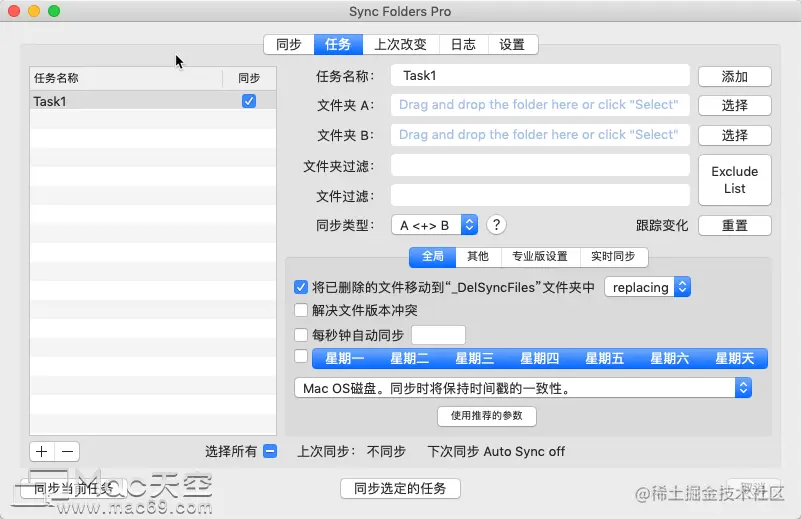The width and height of the screenshot is (801, 519).
Task: Select the 实时同步 sub-tab
Action: pos(614,257)
